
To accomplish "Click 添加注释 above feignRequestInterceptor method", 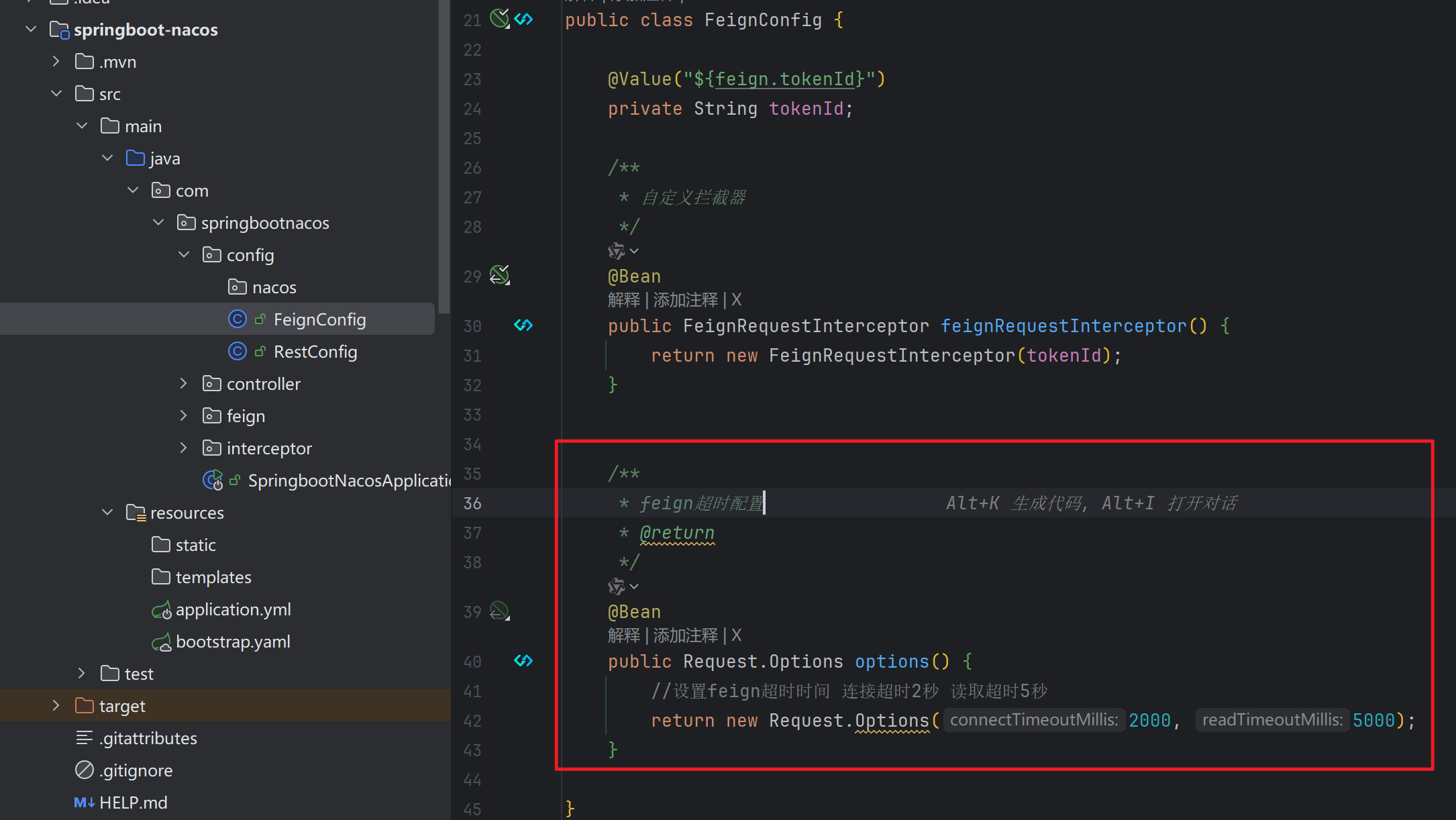I will [685, 300].
